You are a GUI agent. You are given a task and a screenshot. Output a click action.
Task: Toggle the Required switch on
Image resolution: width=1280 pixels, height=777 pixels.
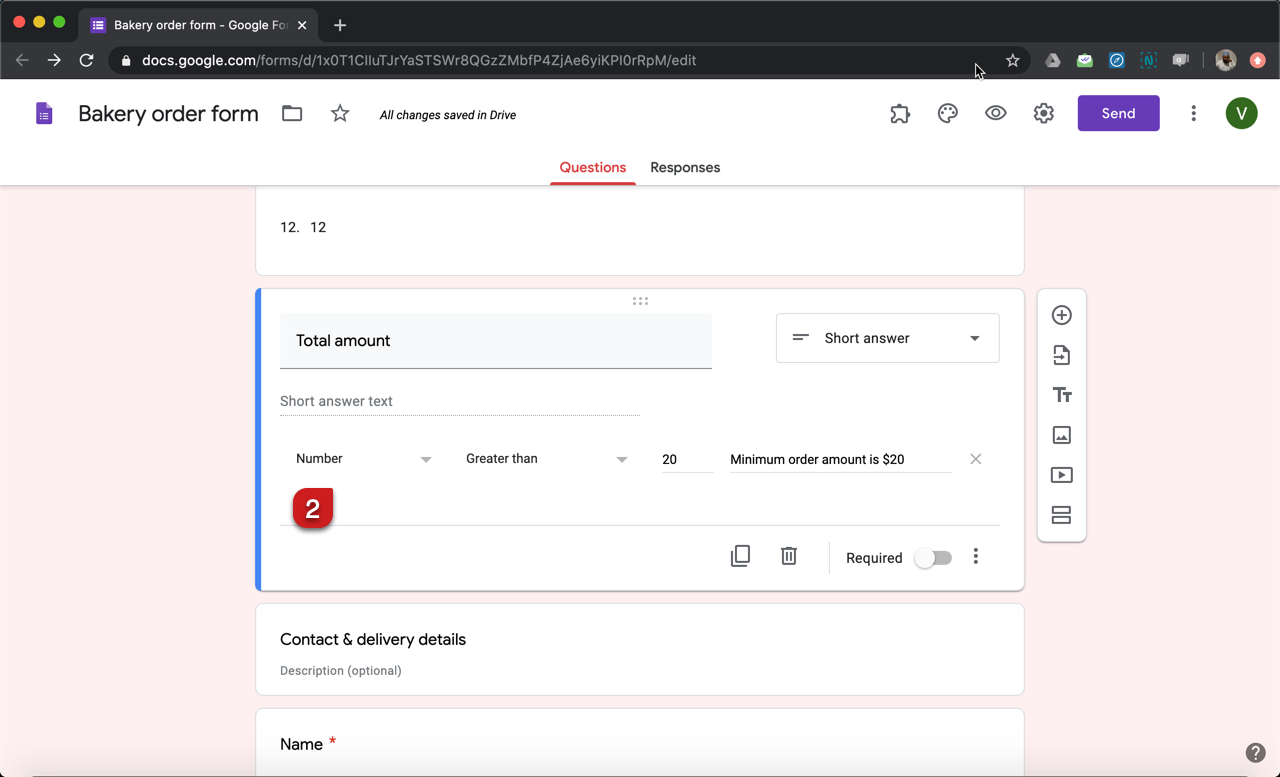933,558
